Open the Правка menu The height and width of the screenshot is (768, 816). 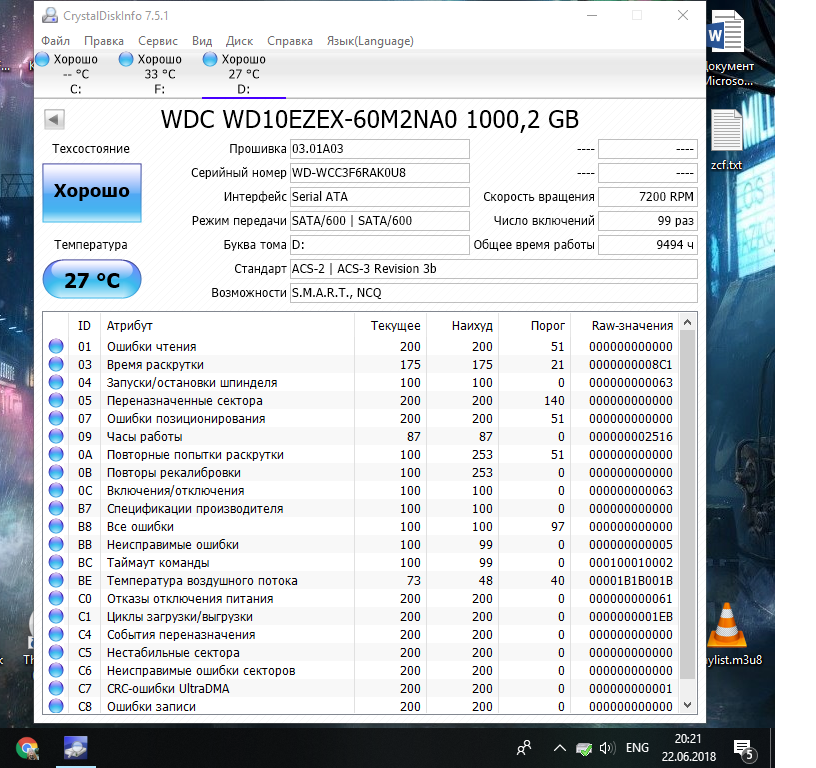(x=104, y=41)
